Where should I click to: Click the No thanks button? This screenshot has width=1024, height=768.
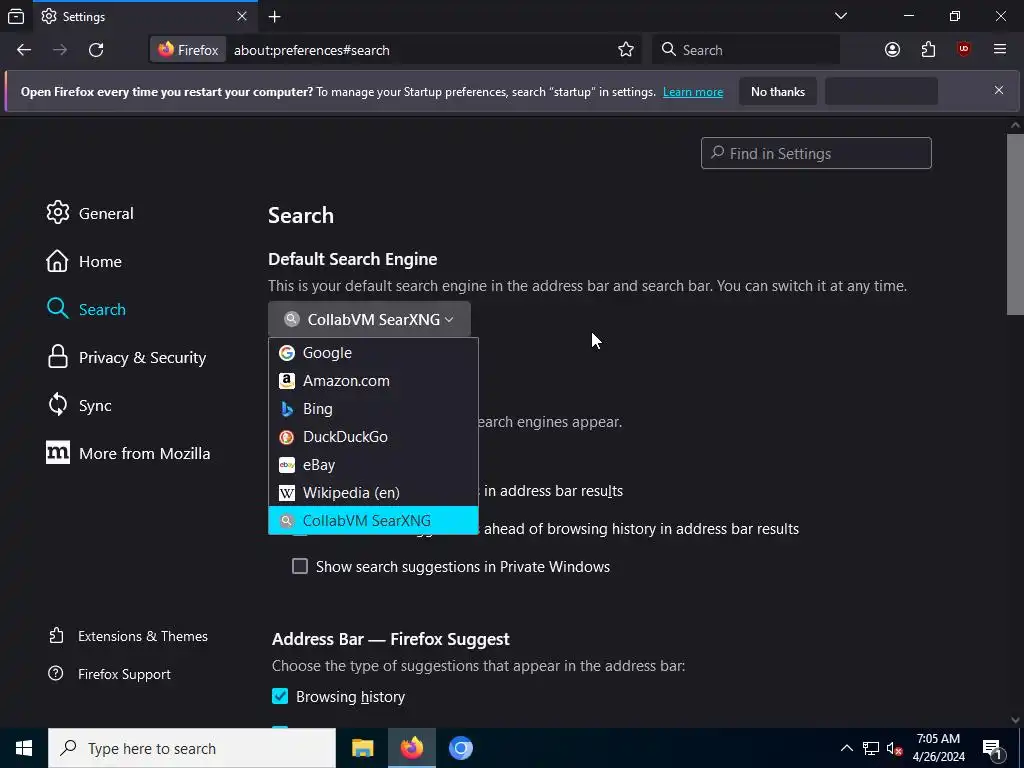pyautogui.click(x=778, y=91)
